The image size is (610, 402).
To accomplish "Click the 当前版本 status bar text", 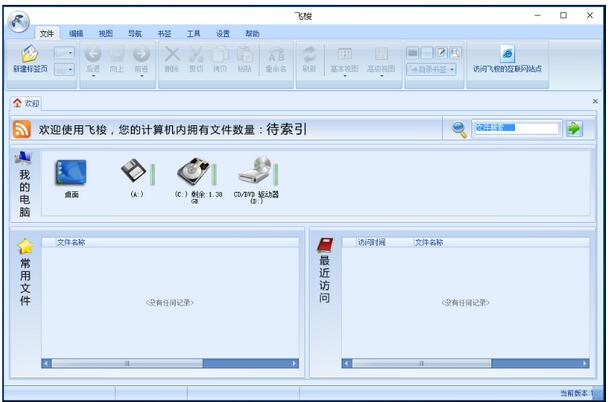I will pyautogui.click(x=578, y=393).
